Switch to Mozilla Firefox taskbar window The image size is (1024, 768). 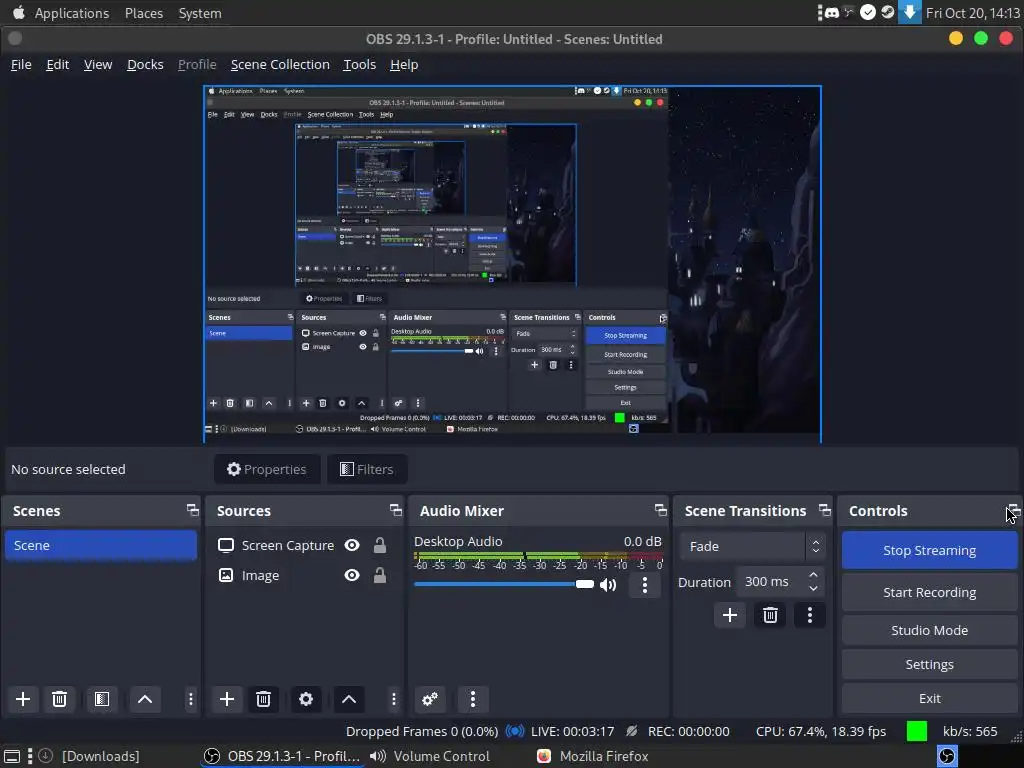[593, 756]
